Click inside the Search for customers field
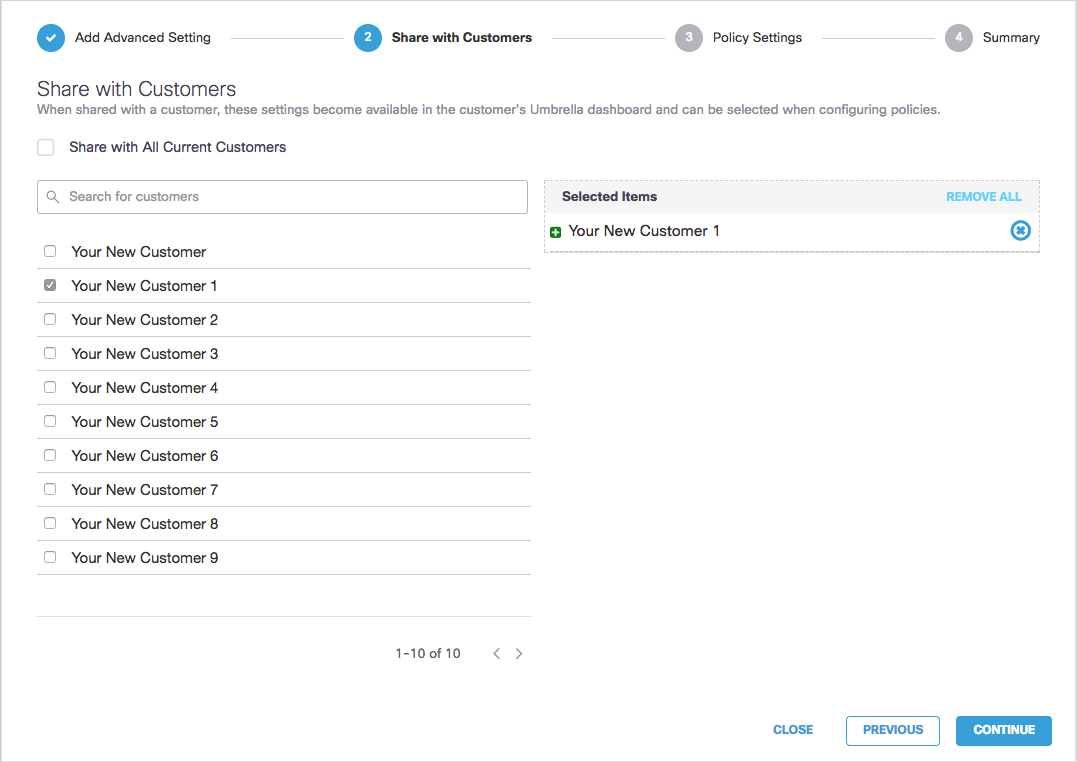1077x762 pixels. 250,197
